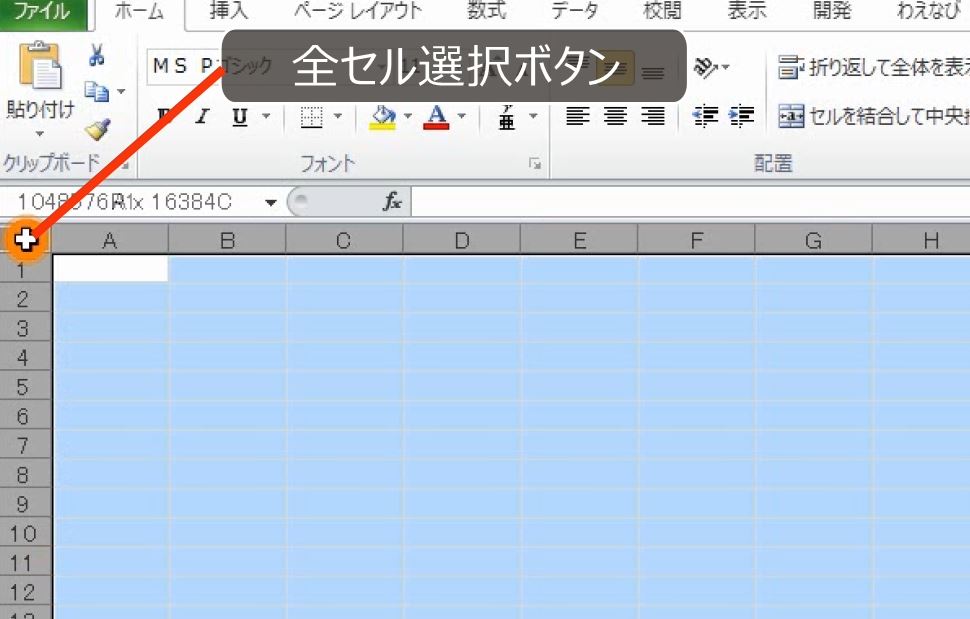Screen dimensions: 970x619
Task: Open the File (ファイル) tab
Action: tap(42, 12)
